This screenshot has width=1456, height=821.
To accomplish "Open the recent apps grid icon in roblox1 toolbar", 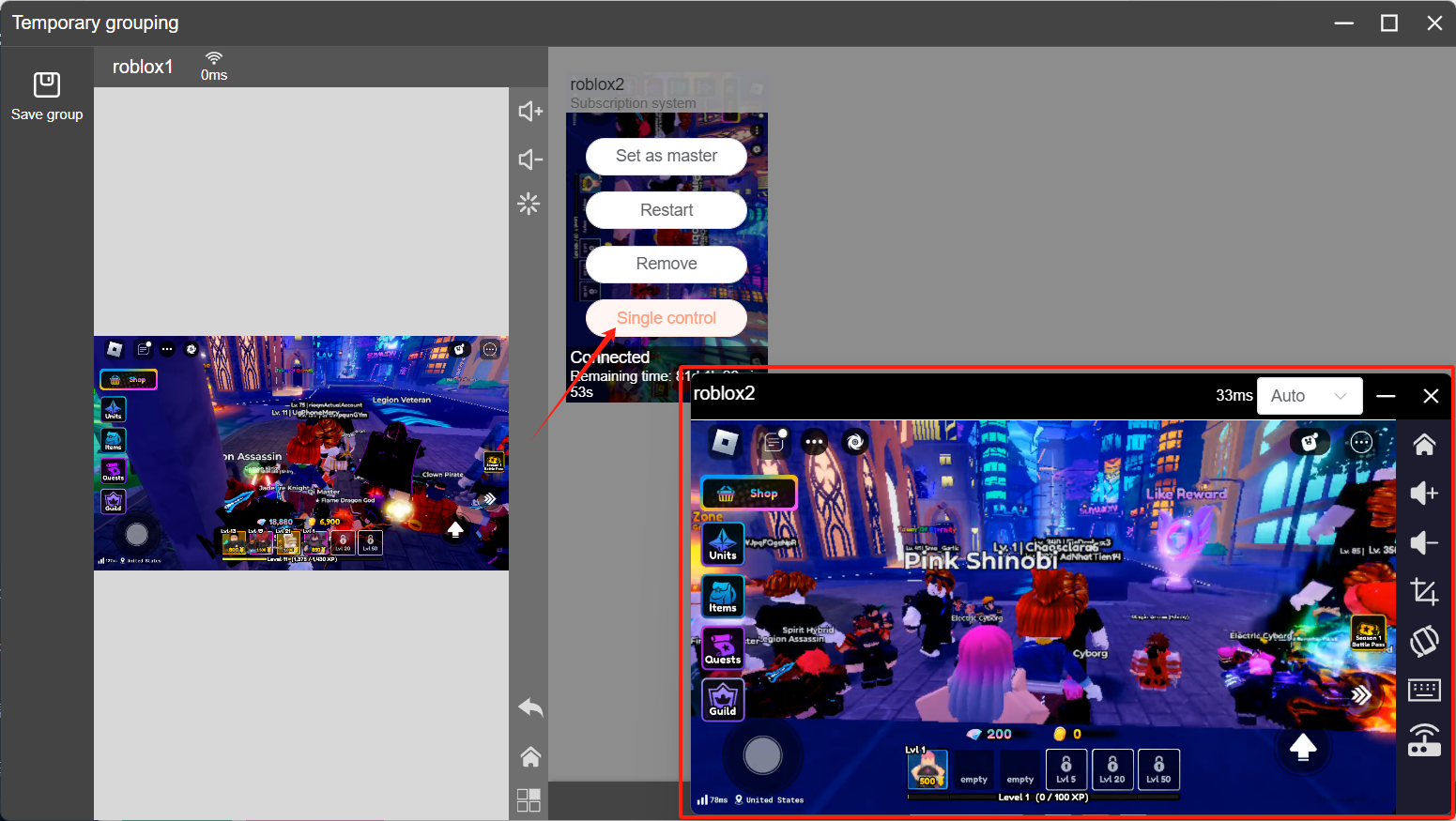I will pos(529,800).
